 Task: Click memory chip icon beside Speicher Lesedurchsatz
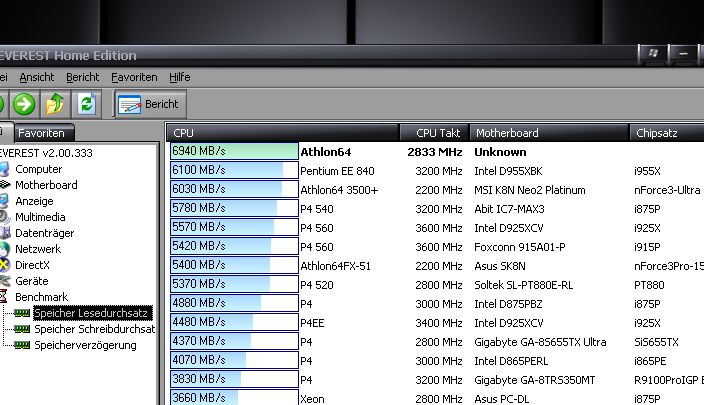pyautogui.click(x=22, y=313)
